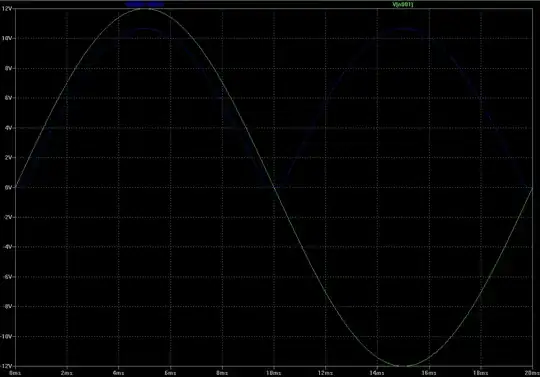540x377 pixels.
Task: Click the 6ms time axis label
Action: point(170,373)
